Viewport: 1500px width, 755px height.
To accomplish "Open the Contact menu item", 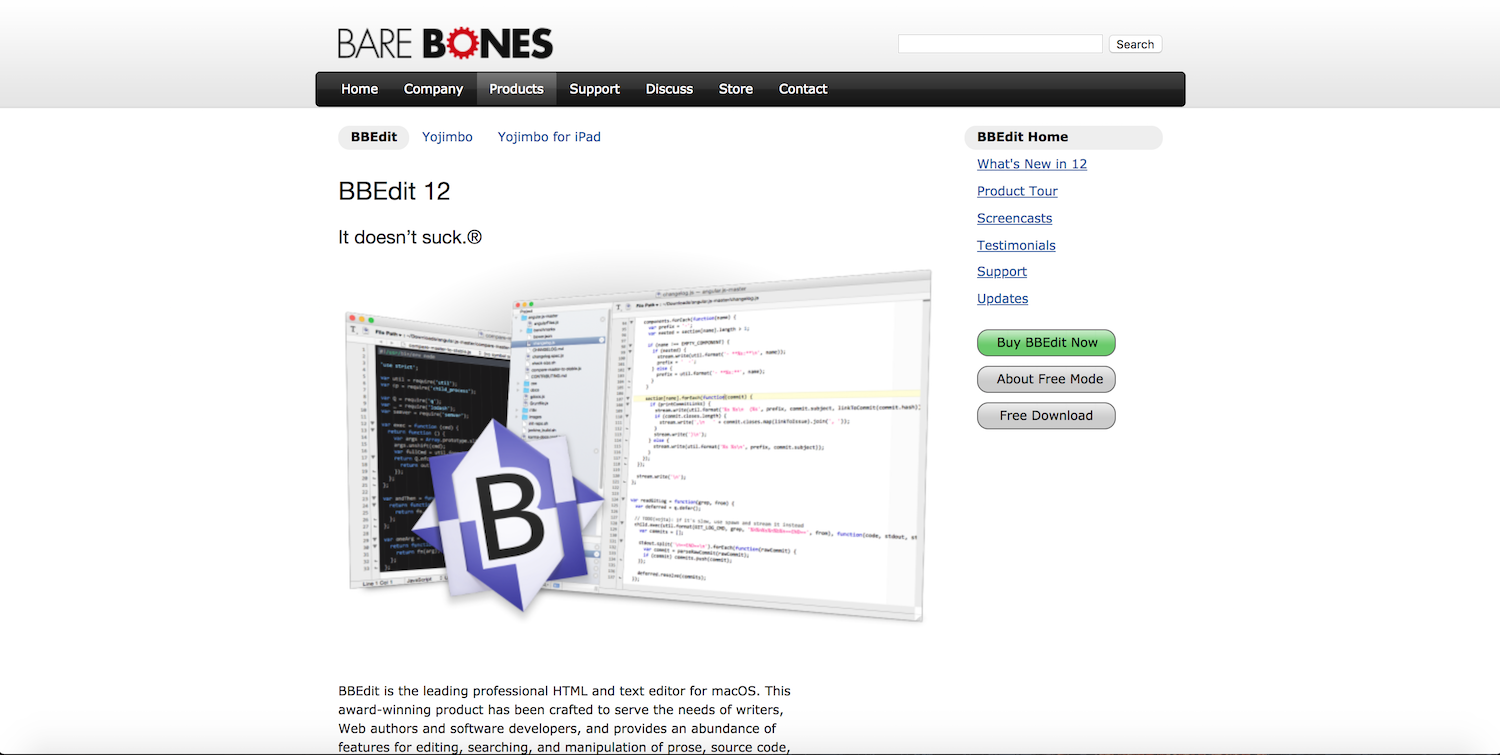I will [803, 89].
